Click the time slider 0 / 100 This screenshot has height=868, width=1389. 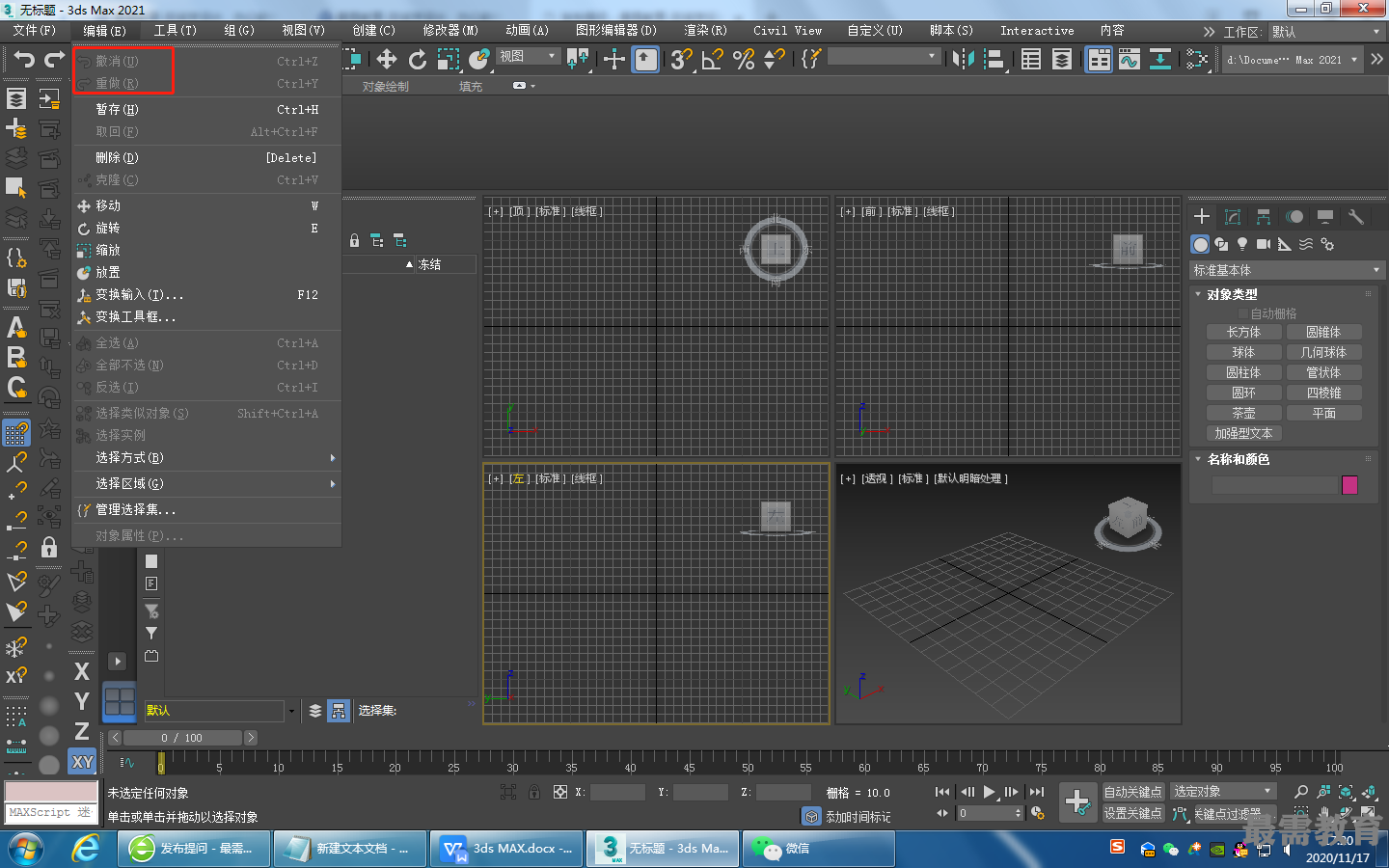pos(182,738)
